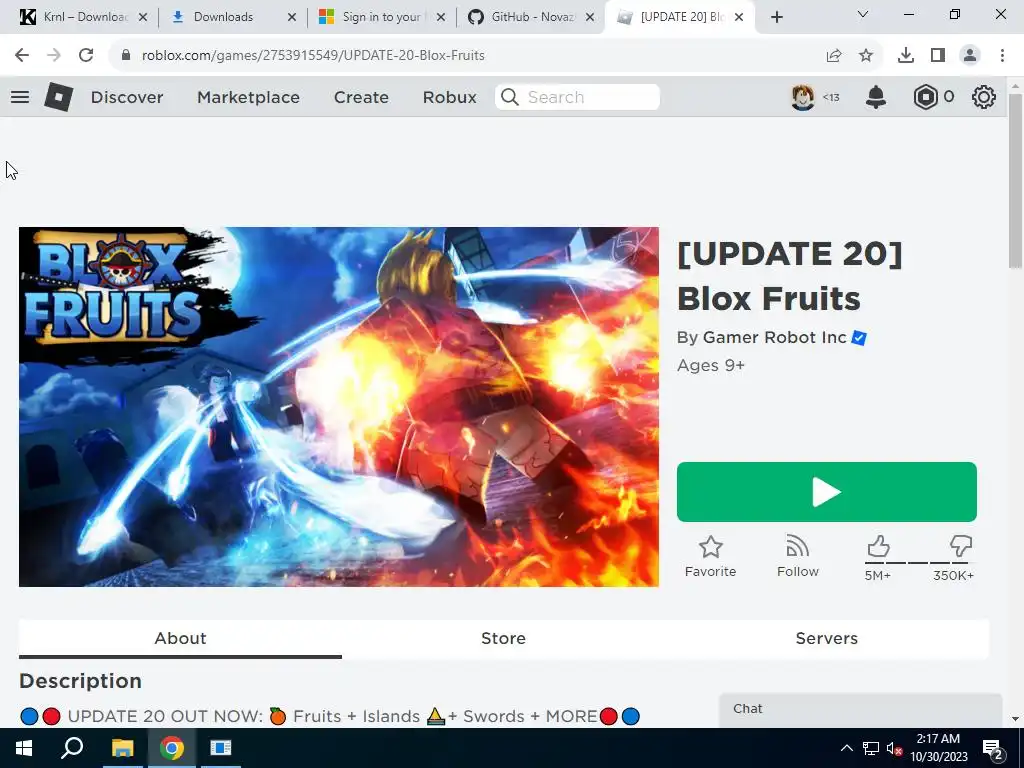The image size is (1024, 768).
Task: Open Windows taskbar search
Action: coord(72,748)
